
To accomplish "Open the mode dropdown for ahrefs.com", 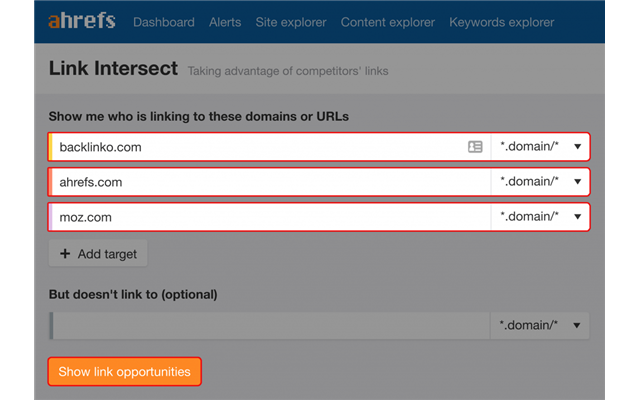I will pyautogui.click(x=540, y=182).
